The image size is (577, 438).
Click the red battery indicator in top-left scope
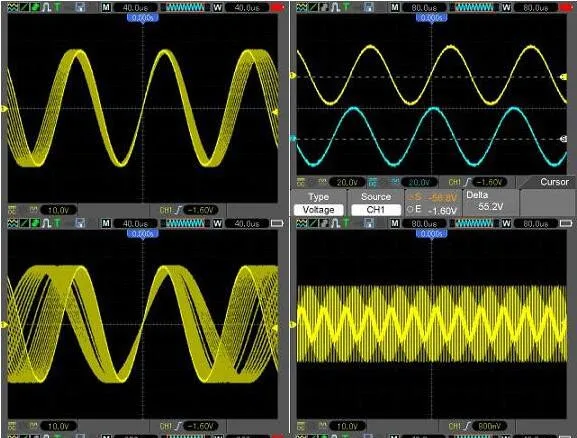[278, 7]
